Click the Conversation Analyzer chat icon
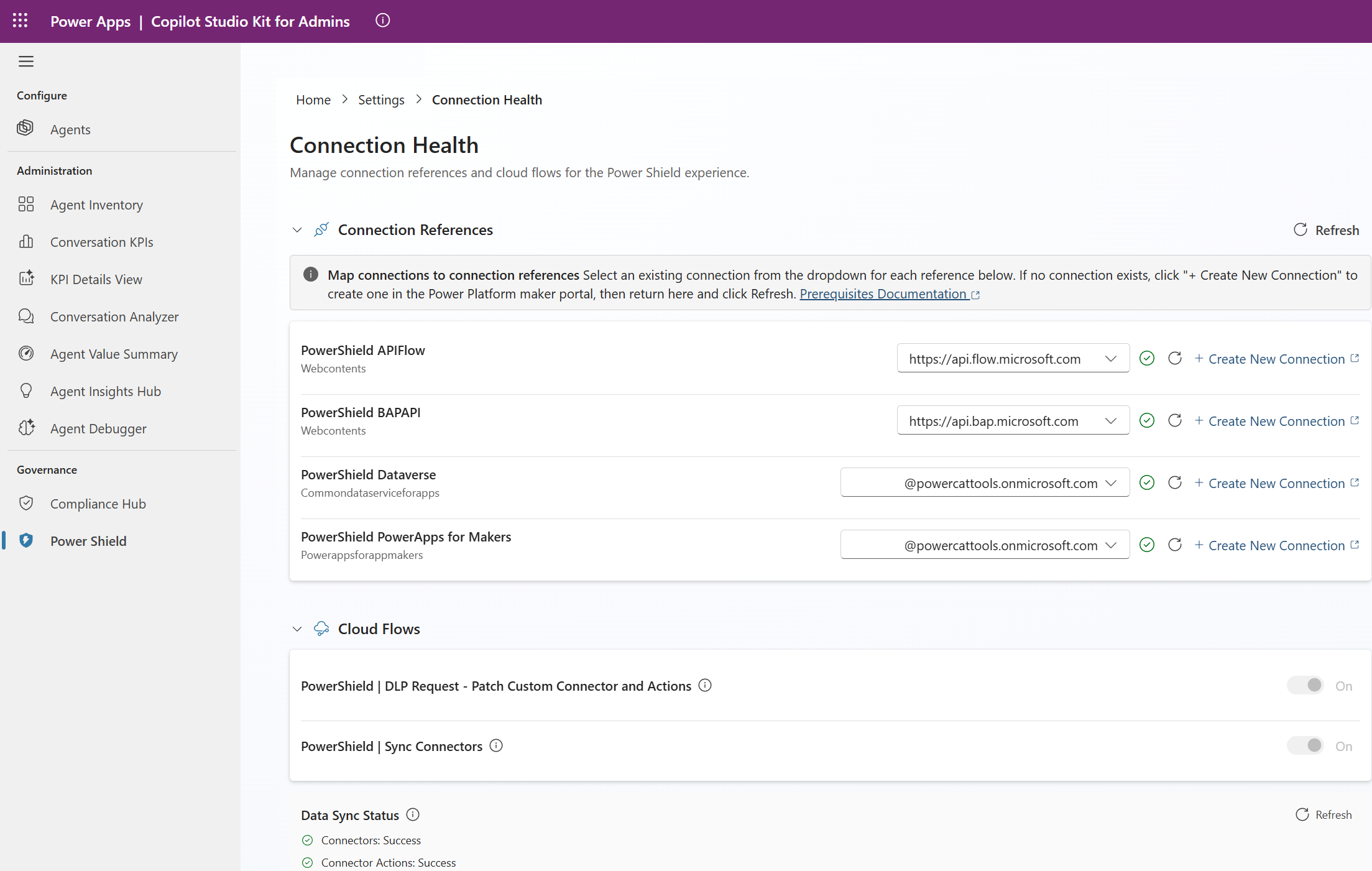1372x871 pixels. pos(26,316)
